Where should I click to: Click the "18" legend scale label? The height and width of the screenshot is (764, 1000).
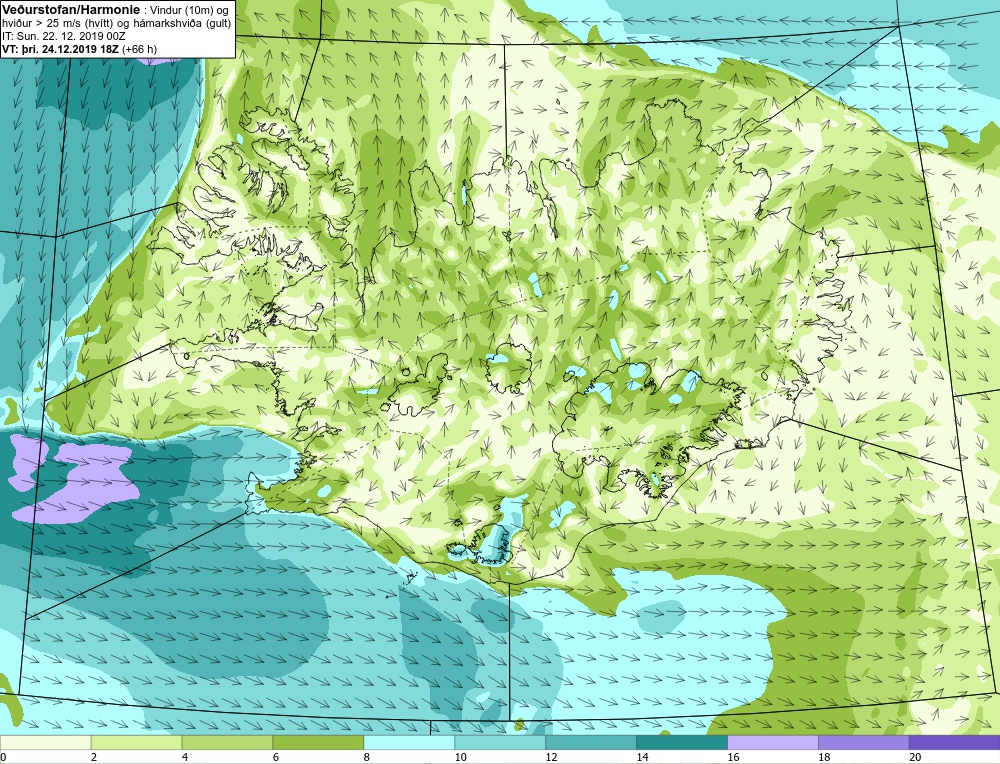click(x=823, y=757)
